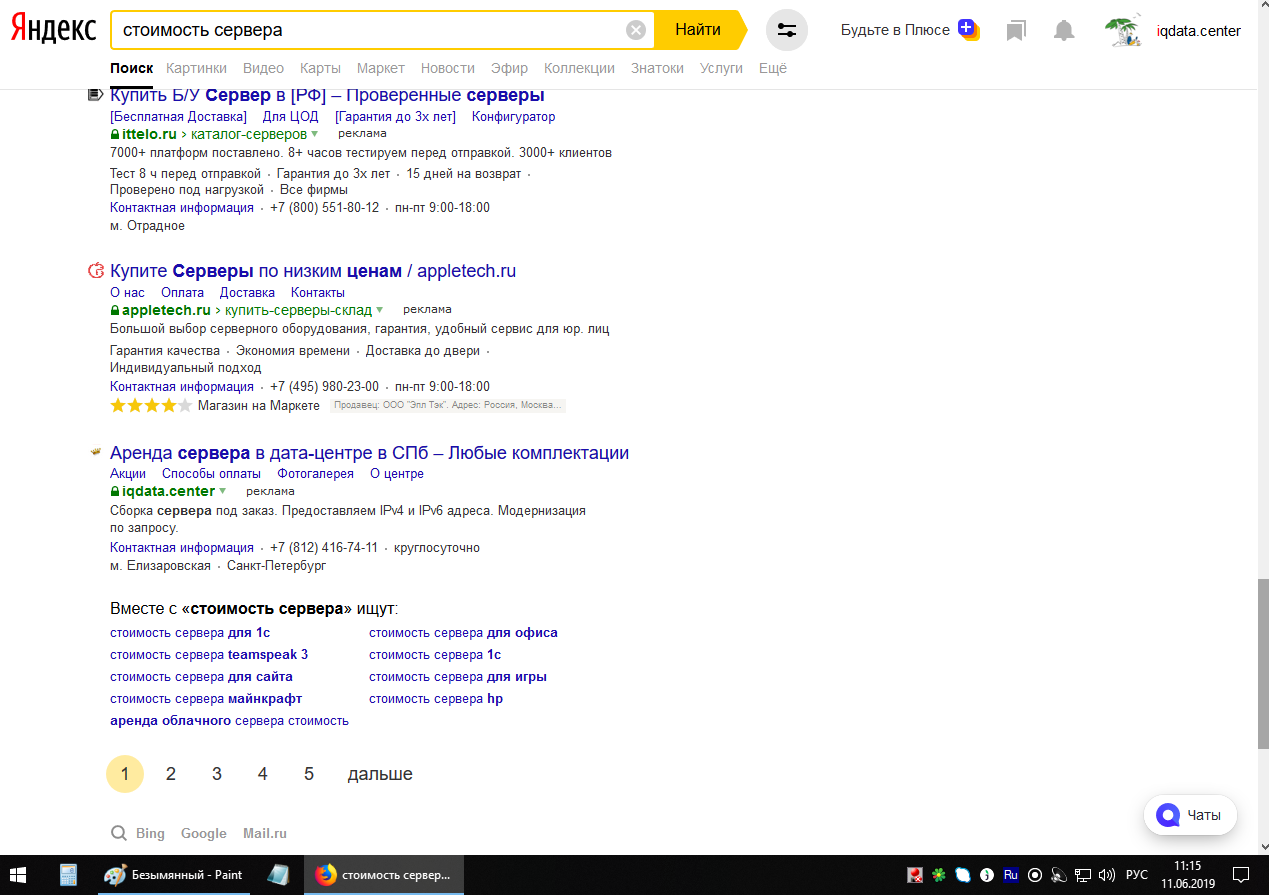Open notifications bell icon
The height and width of the screenshot is (895, 1269).
[1064, 31]
